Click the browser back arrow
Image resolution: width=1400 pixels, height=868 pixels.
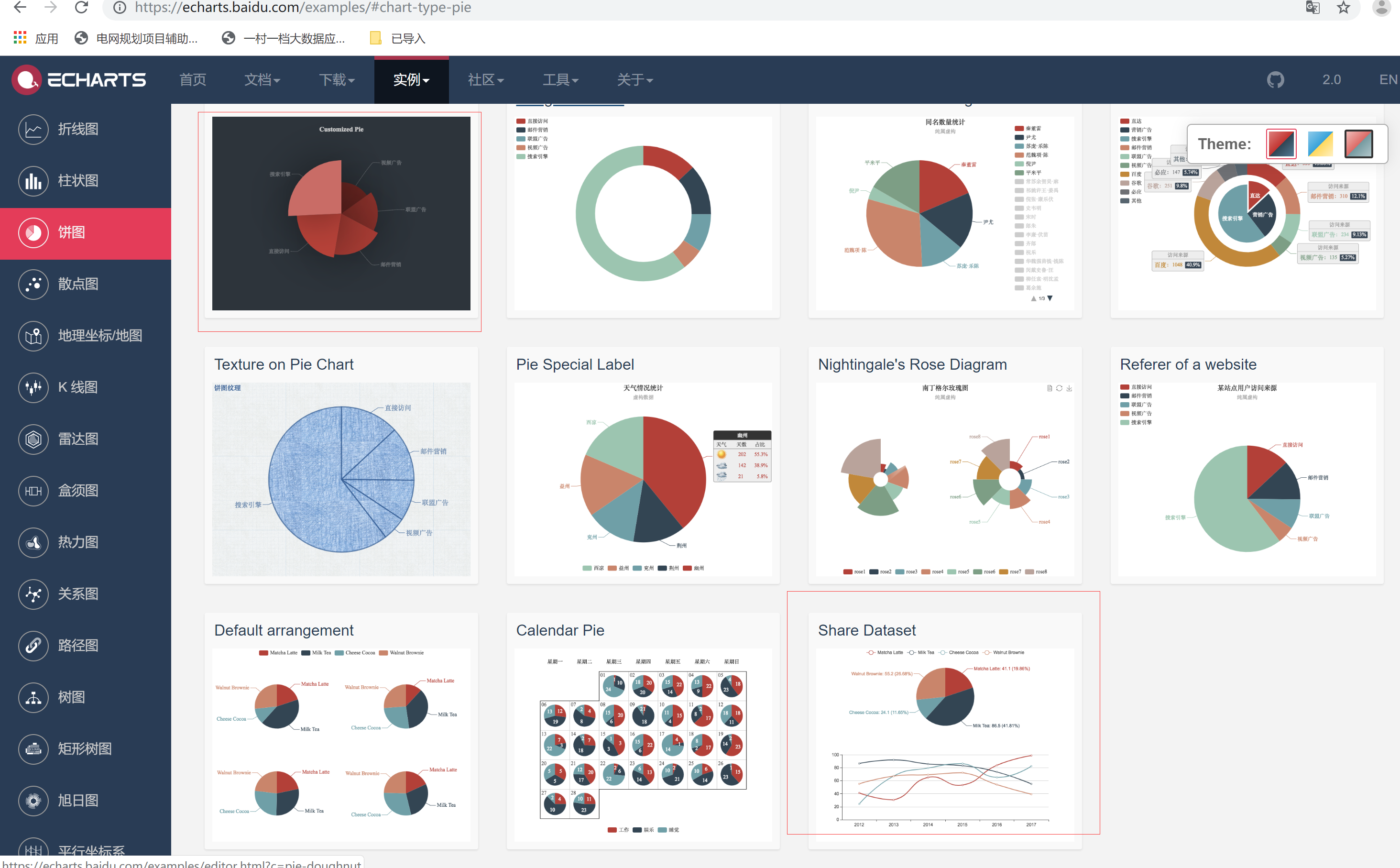click(x=20, y=8)
